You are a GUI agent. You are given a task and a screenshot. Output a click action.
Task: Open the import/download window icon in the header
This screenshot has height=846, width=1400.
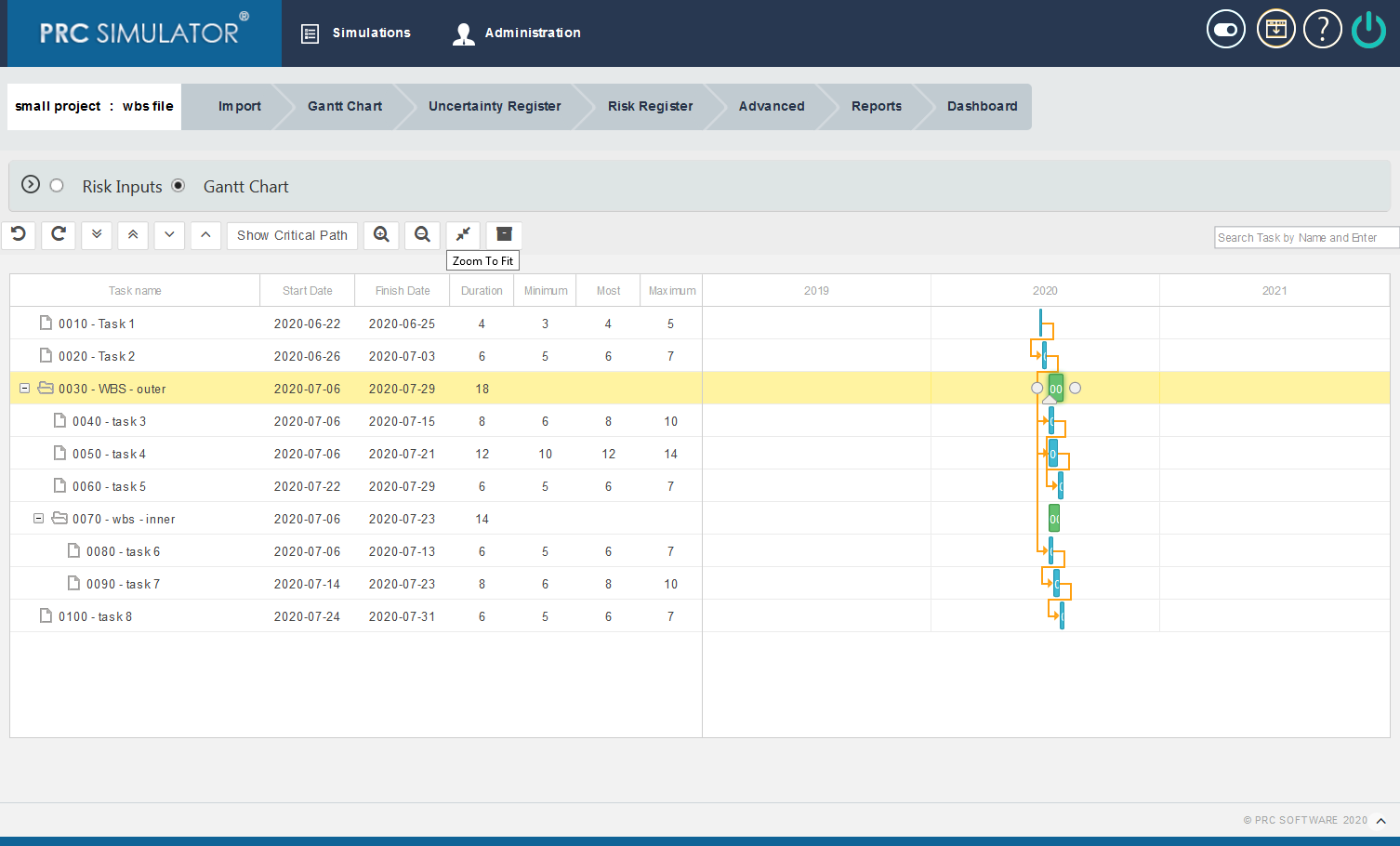point(1275,29)
